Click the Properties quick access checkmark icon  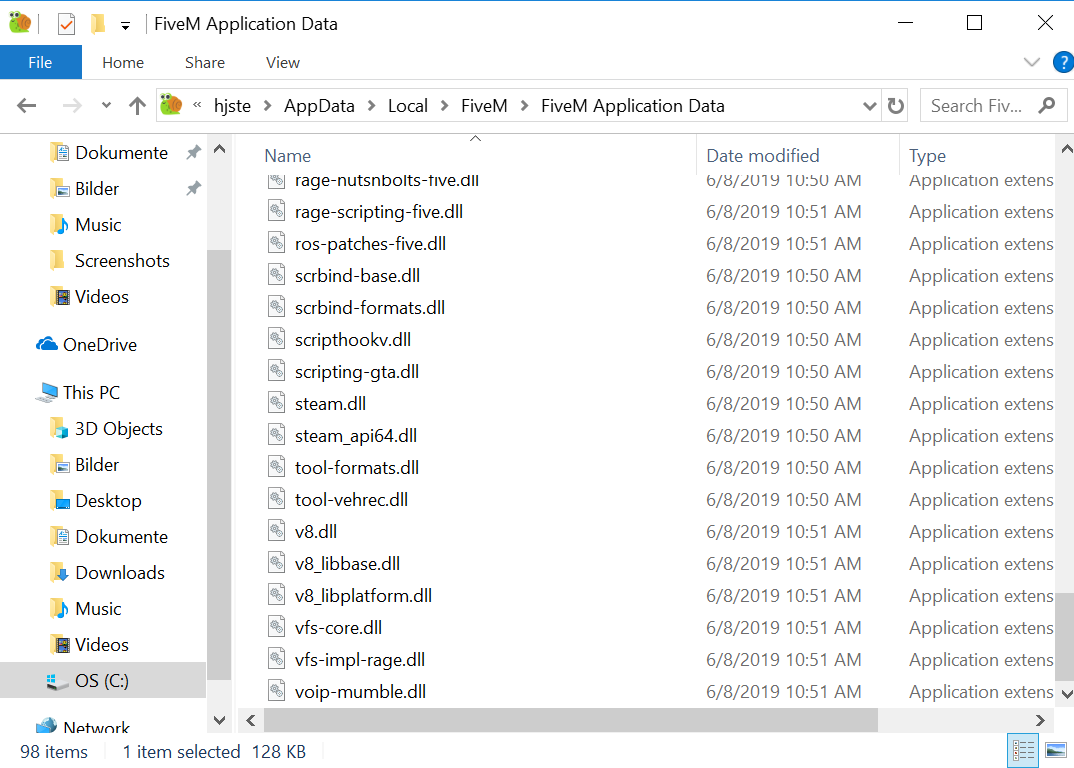coord(66,25)
